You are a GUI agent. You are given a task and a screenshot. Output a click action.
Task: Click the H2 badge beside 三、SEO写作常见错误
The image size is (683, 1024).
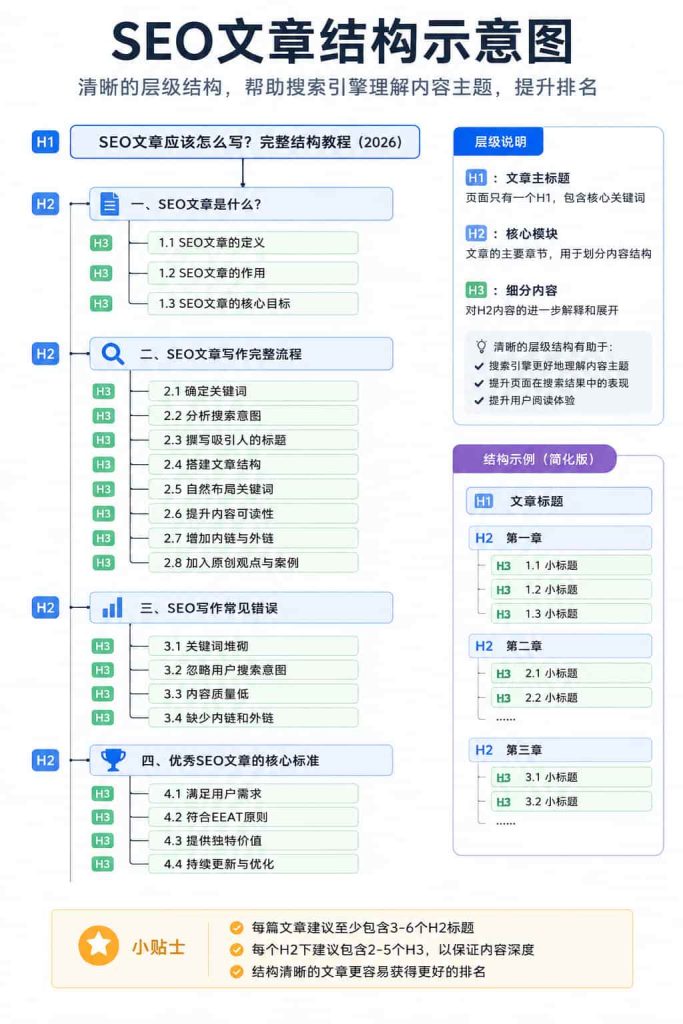(x=45, y=607)
